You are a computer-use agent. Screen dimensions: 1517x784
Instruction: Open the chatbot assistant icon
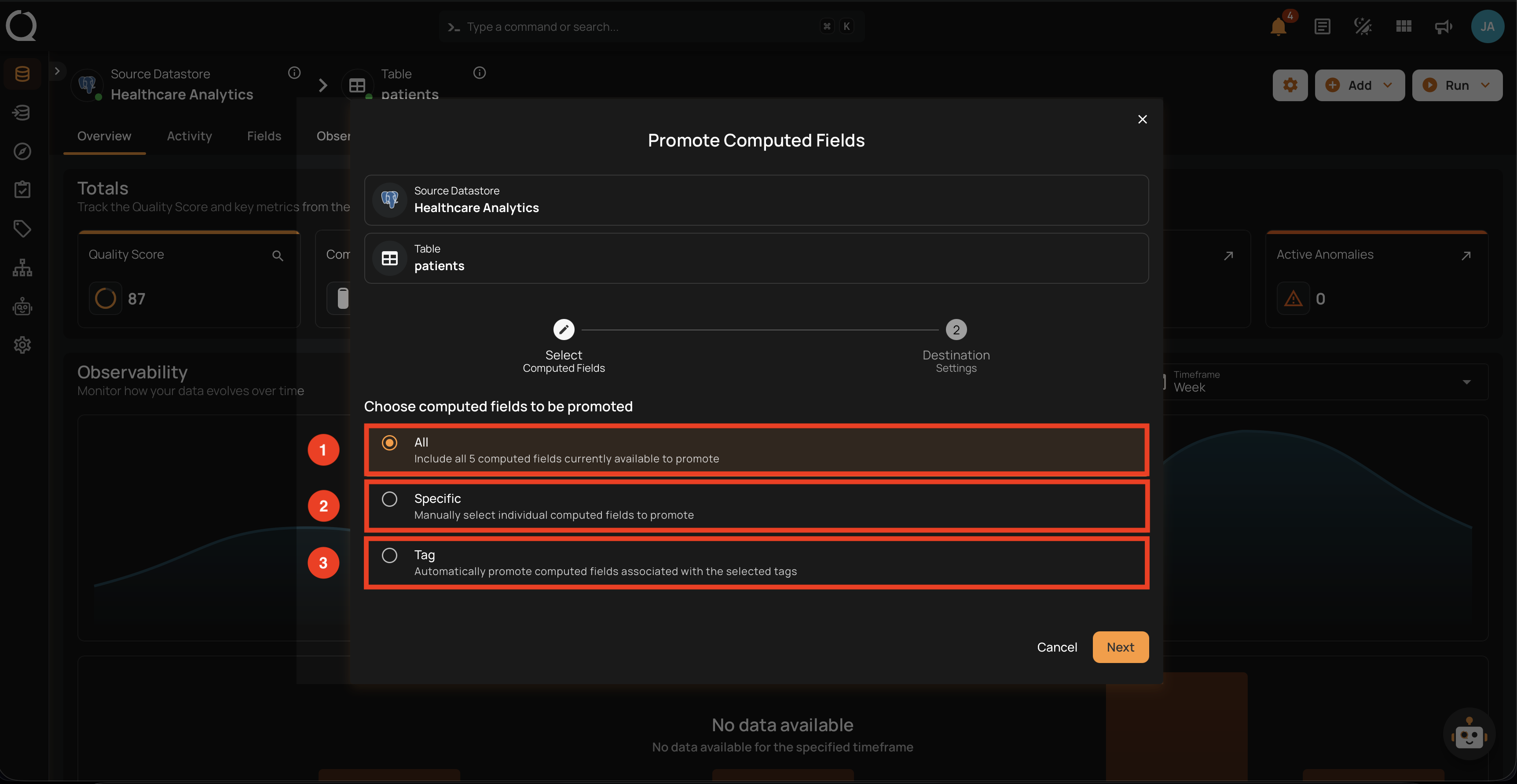tap(1469, 735)
